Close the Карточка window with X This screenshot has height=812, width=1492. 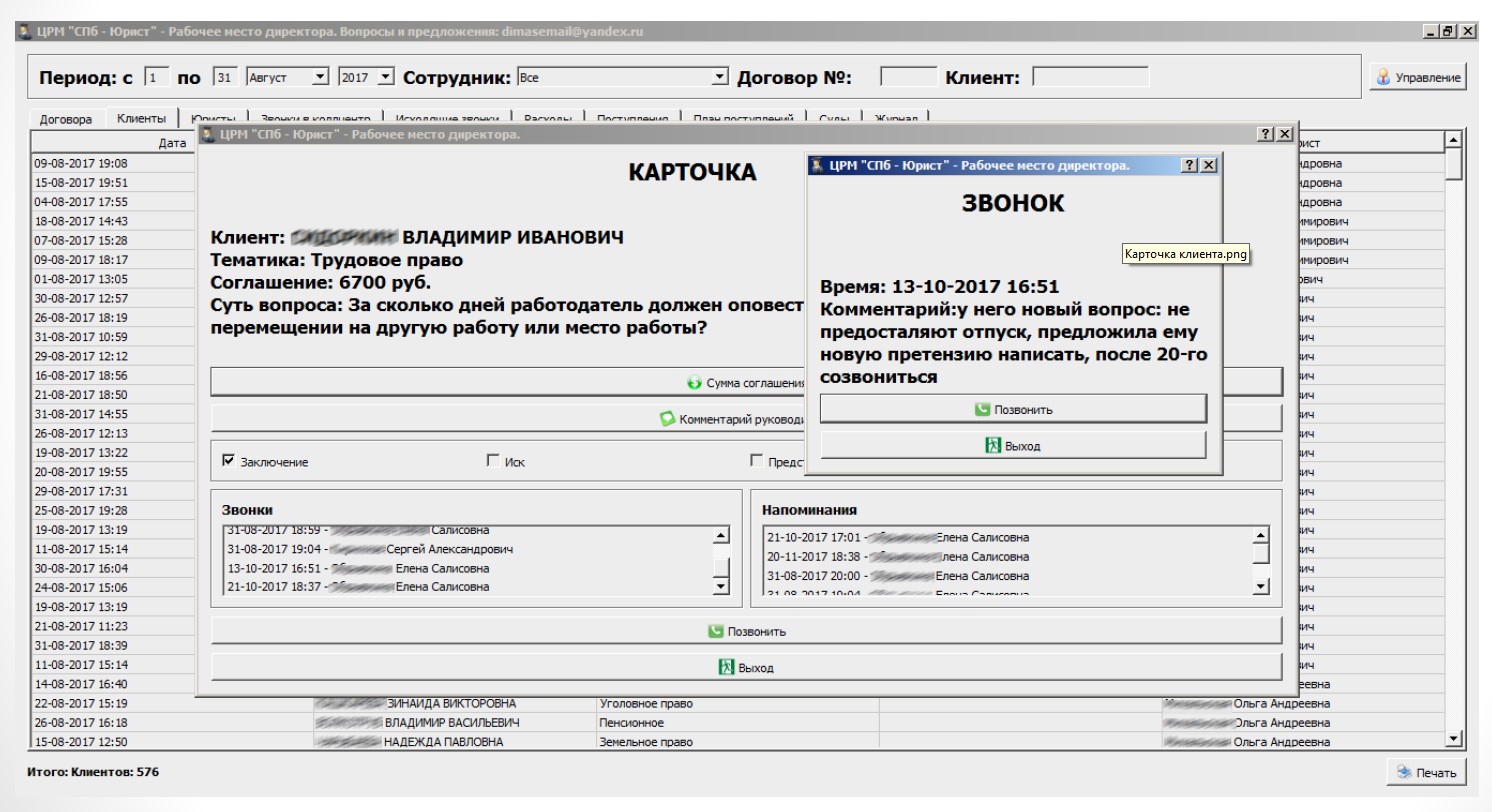1285,134
